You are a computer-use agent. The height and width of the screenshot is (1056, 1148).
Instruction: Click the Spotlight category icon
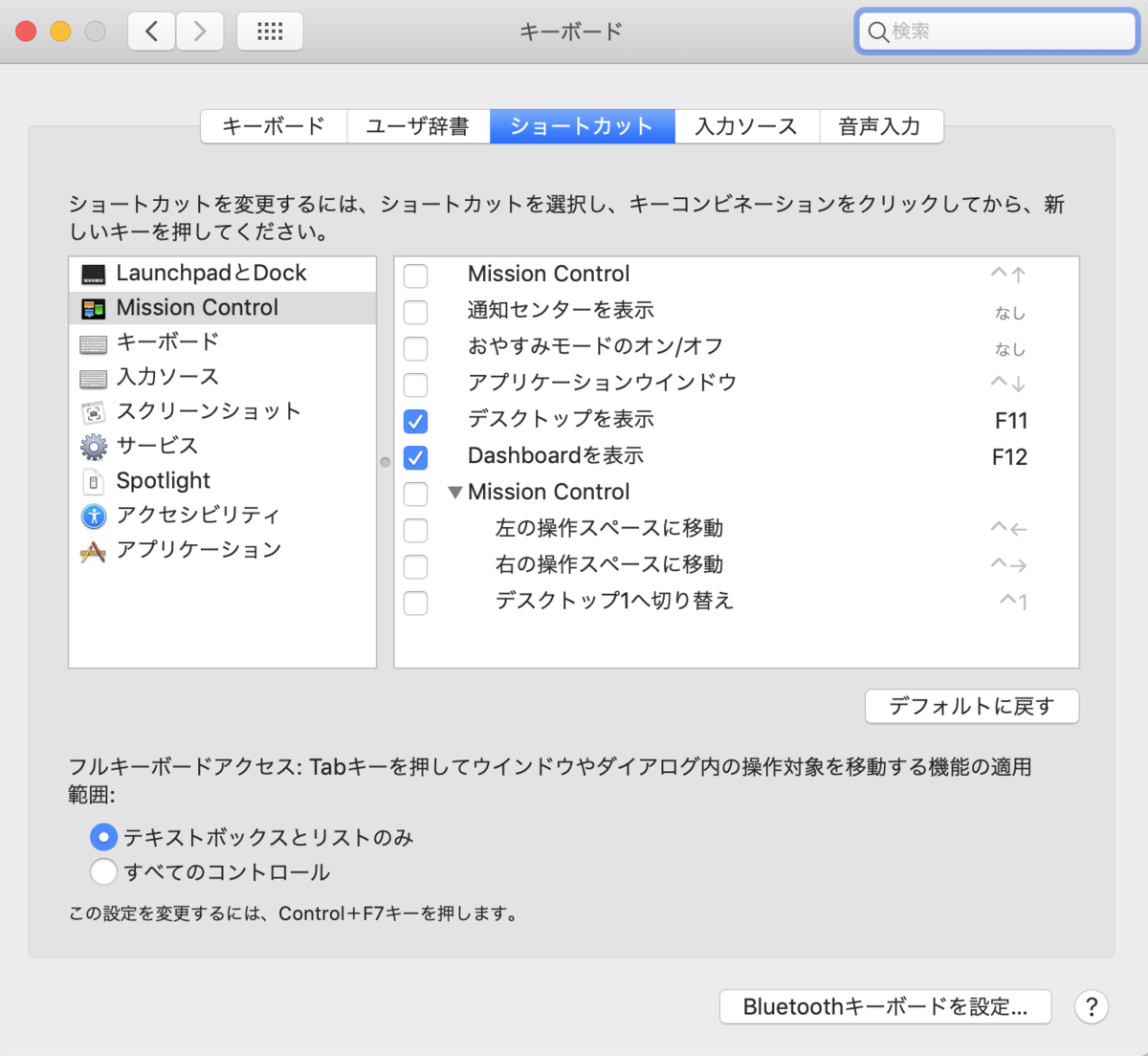tap(94, 482)
